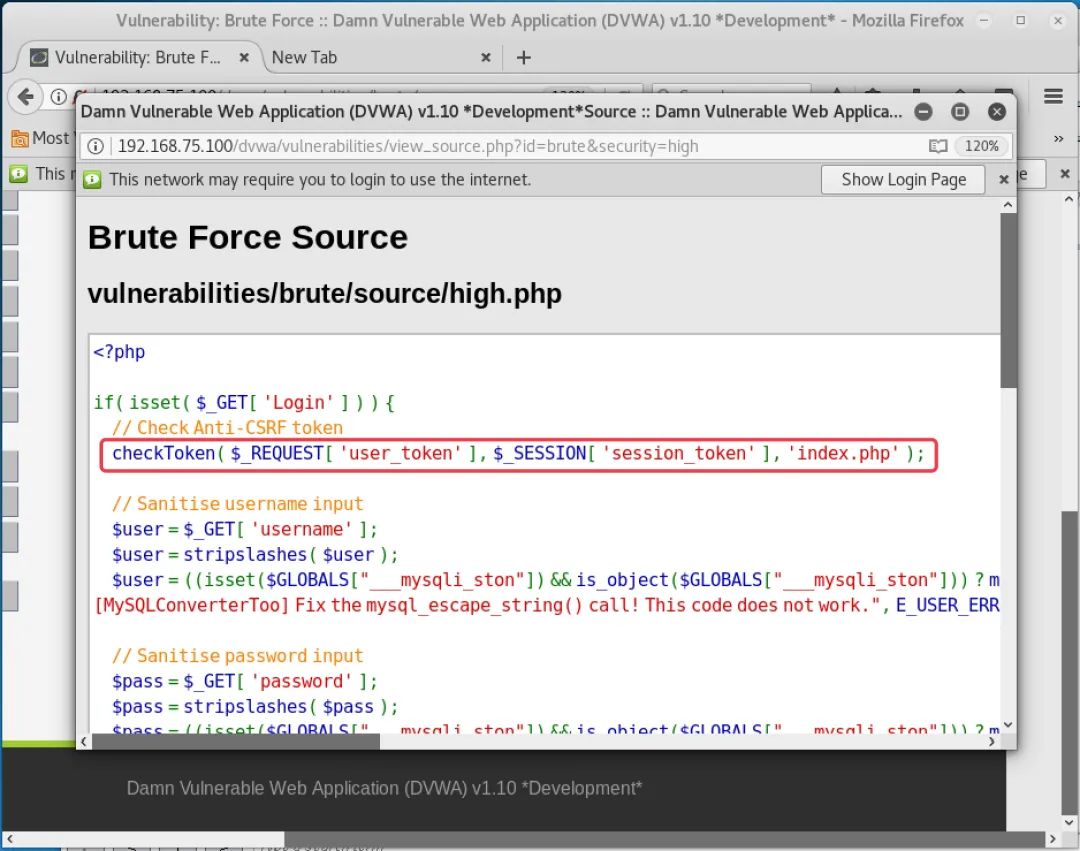This screenshot has height=851, width=1080.
Task: Click the "$user = $_GET[ 'username' ];" line
Action: click(245, 529)
